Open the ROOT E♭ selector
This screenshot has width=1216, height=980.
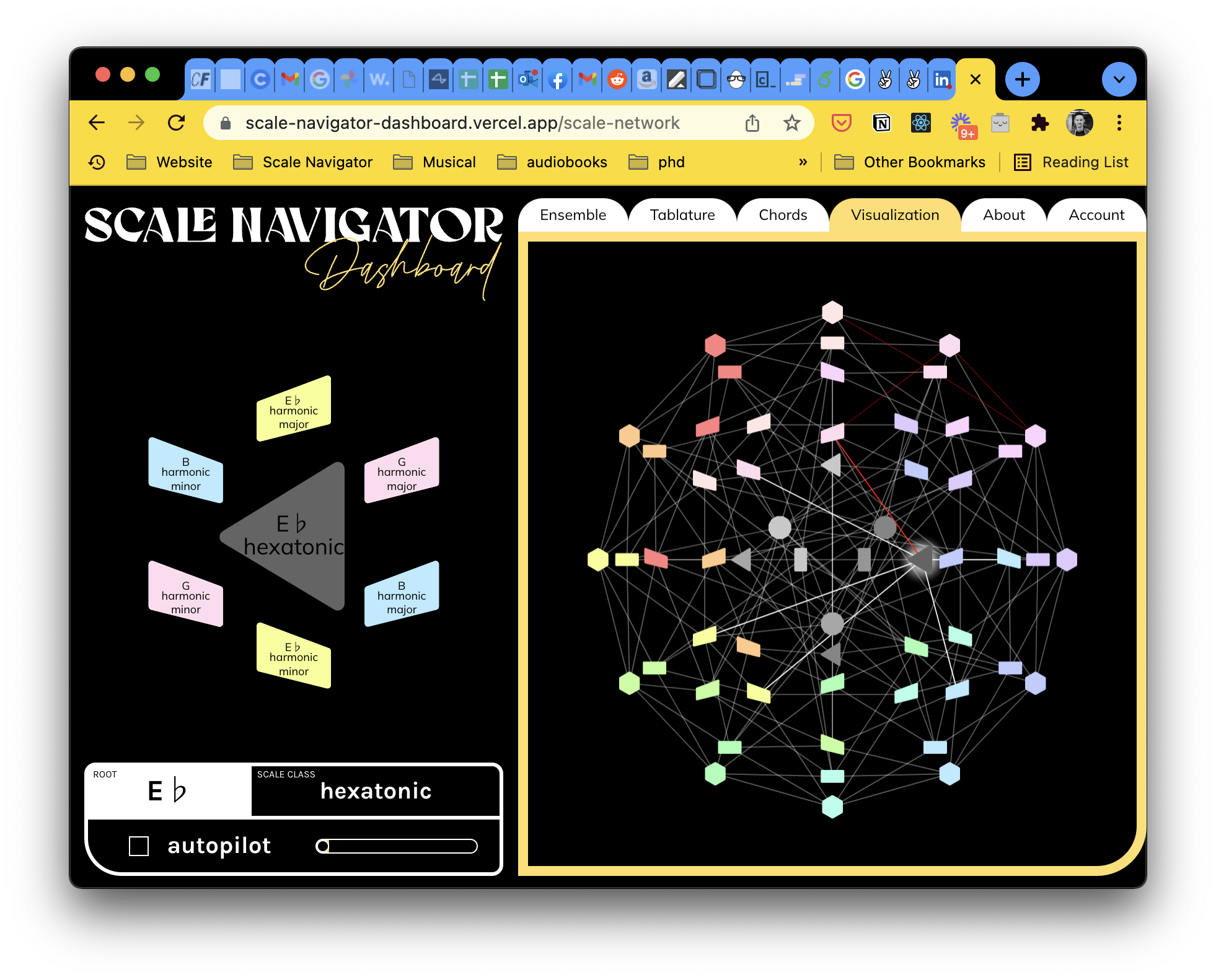click(169, 790)
